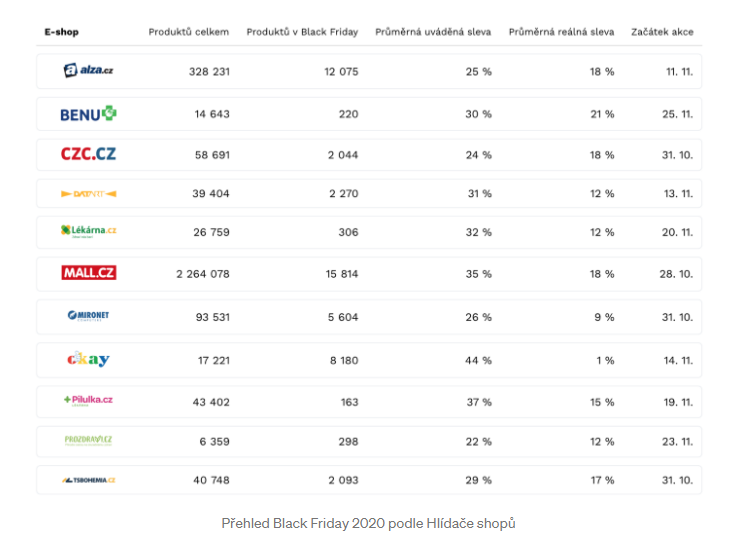The width and height of the screenshot is (743, 547).
Task: Click Produktů v Black Friday header
Action: point(302,32)
